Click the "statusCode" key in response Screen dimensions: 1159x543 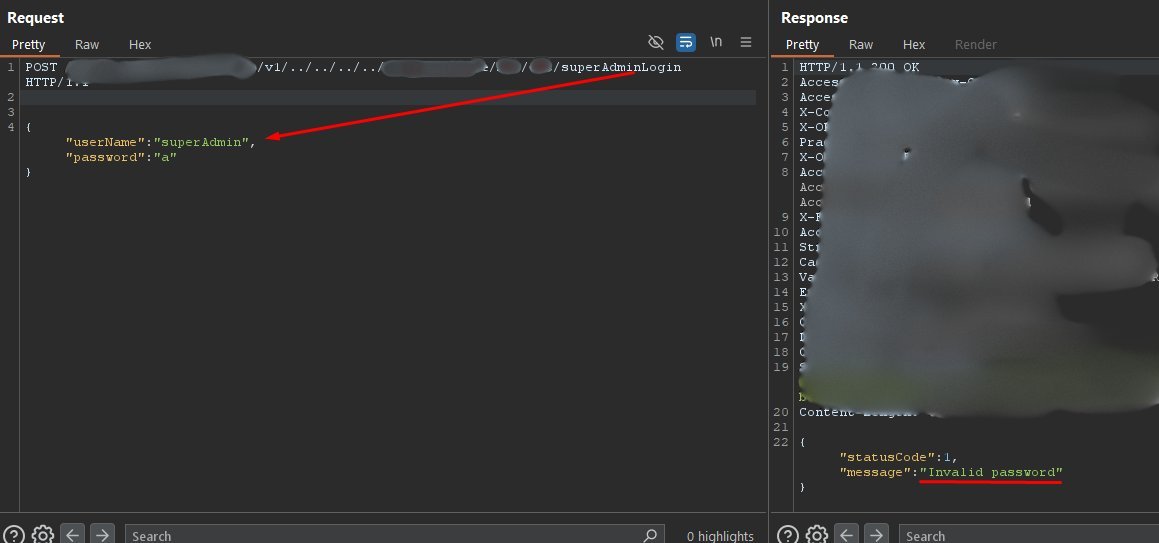click(888, 457)
